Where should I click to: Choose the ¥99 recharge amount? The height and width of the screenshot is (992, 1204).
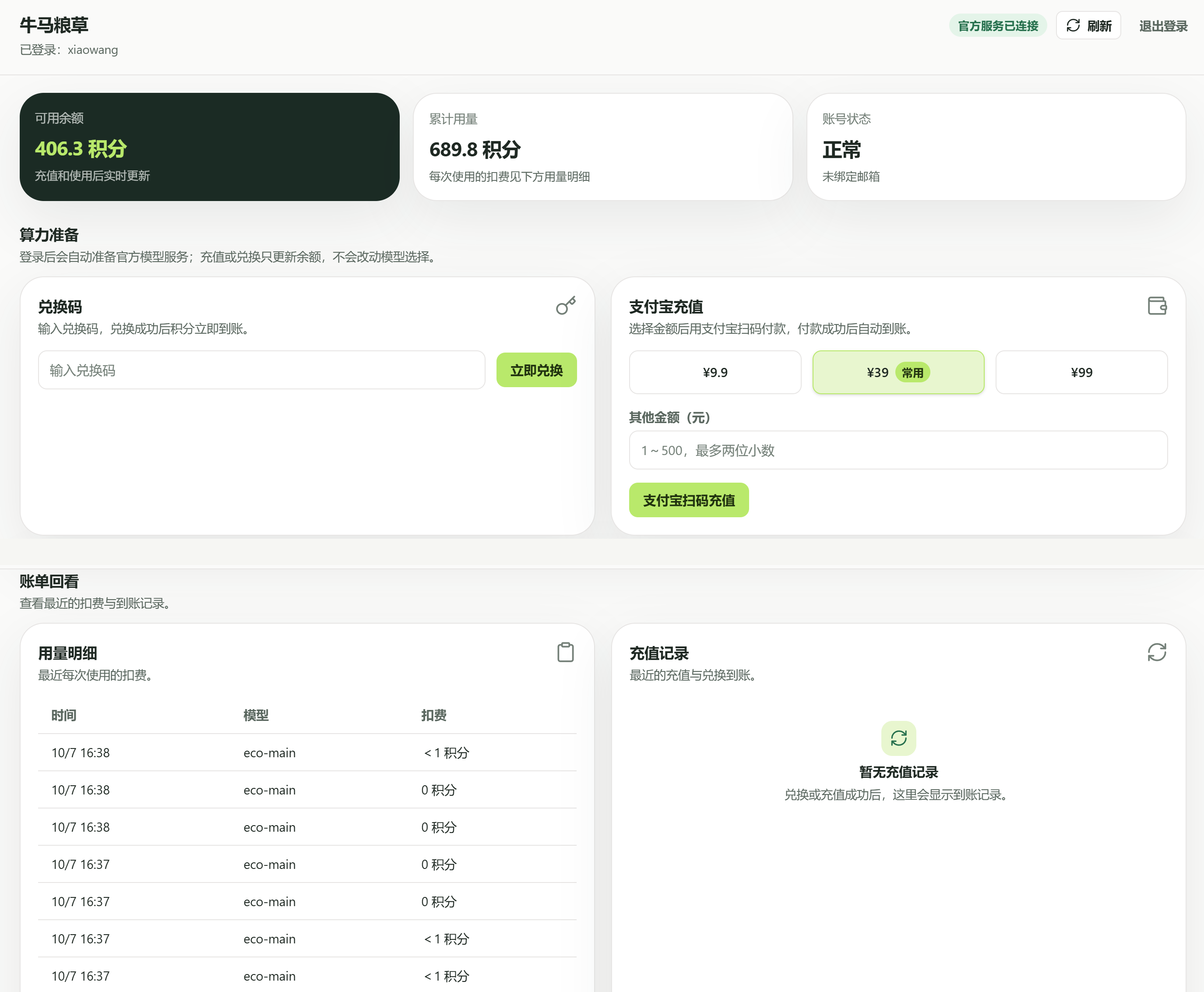(x=1081, y=373)
